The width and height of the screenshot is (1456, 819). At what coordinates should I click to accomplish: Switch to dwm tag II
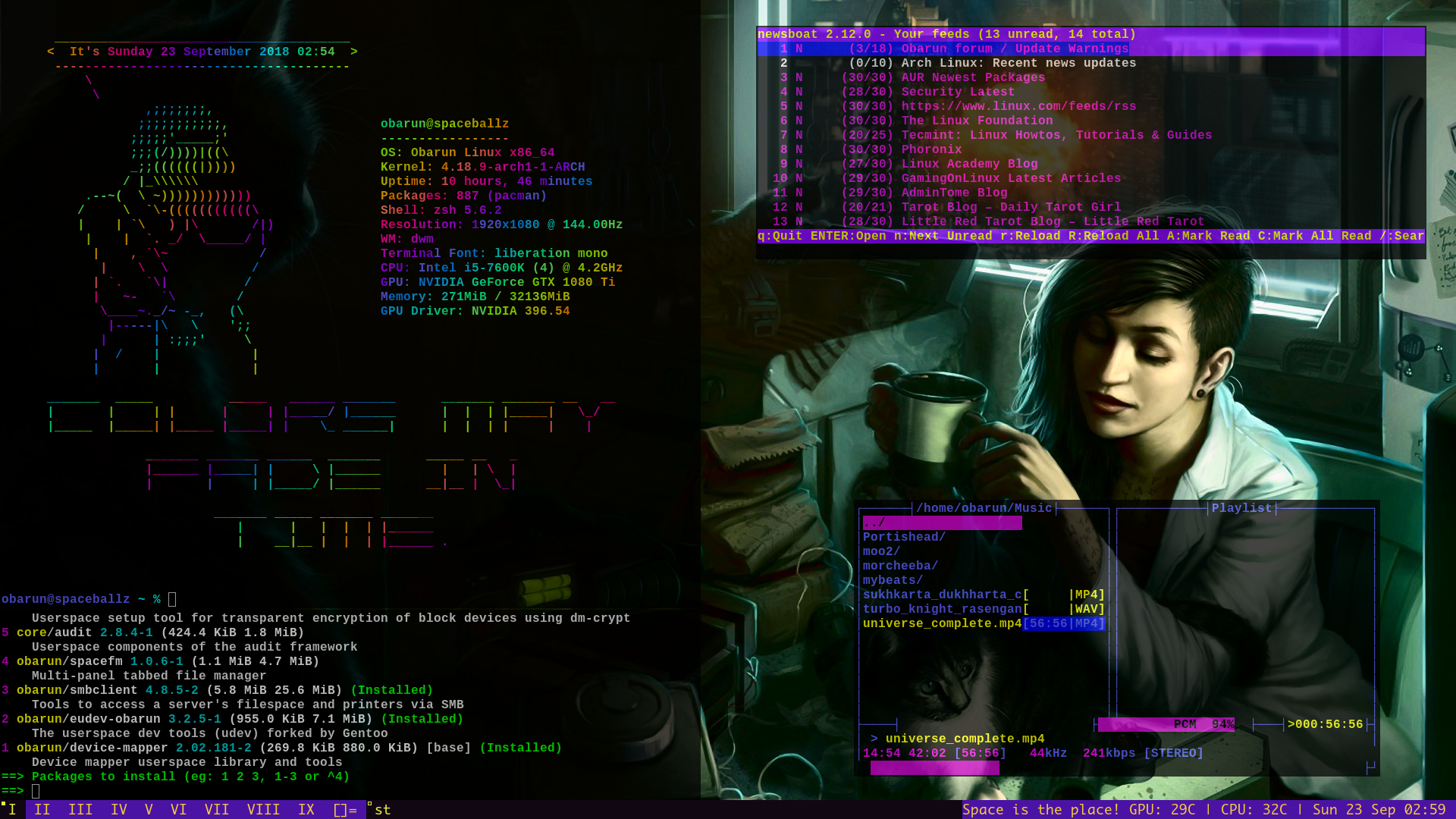42,810
